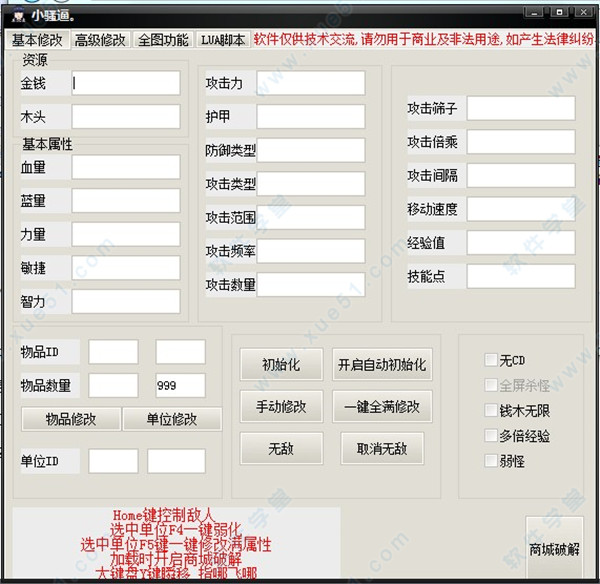600x584 pixels.
Task: Click the 攻击力 input field
Action: tap(310, 83)
